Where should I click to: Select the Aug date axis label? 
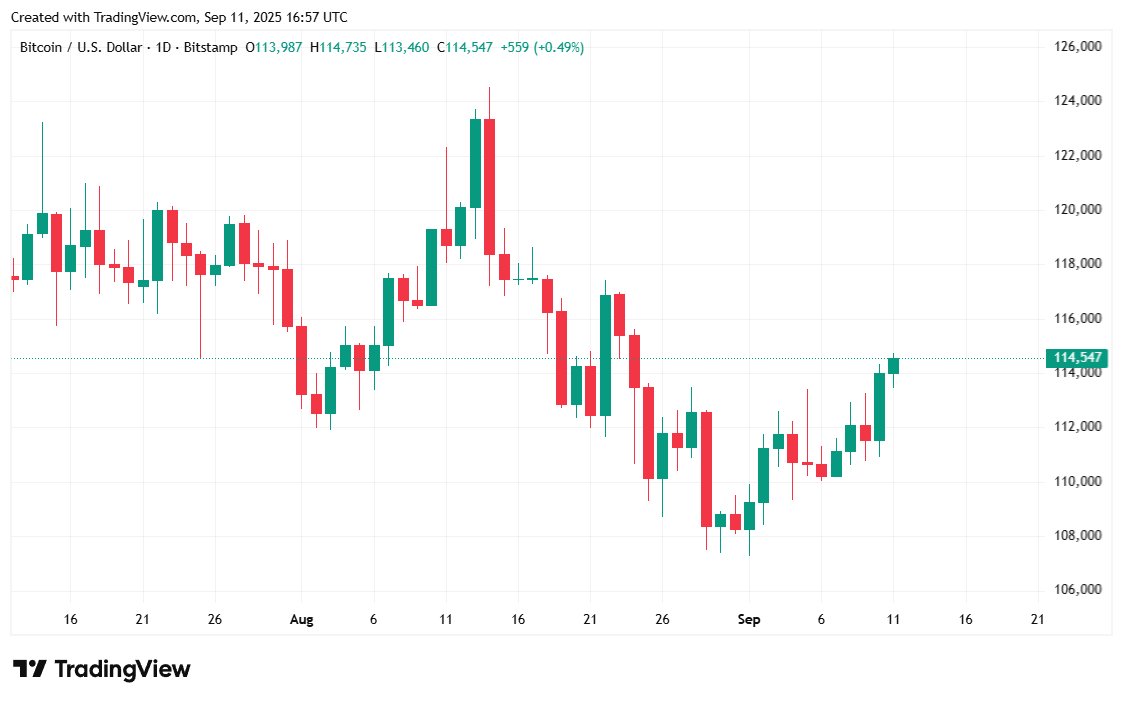click(301, 619)
